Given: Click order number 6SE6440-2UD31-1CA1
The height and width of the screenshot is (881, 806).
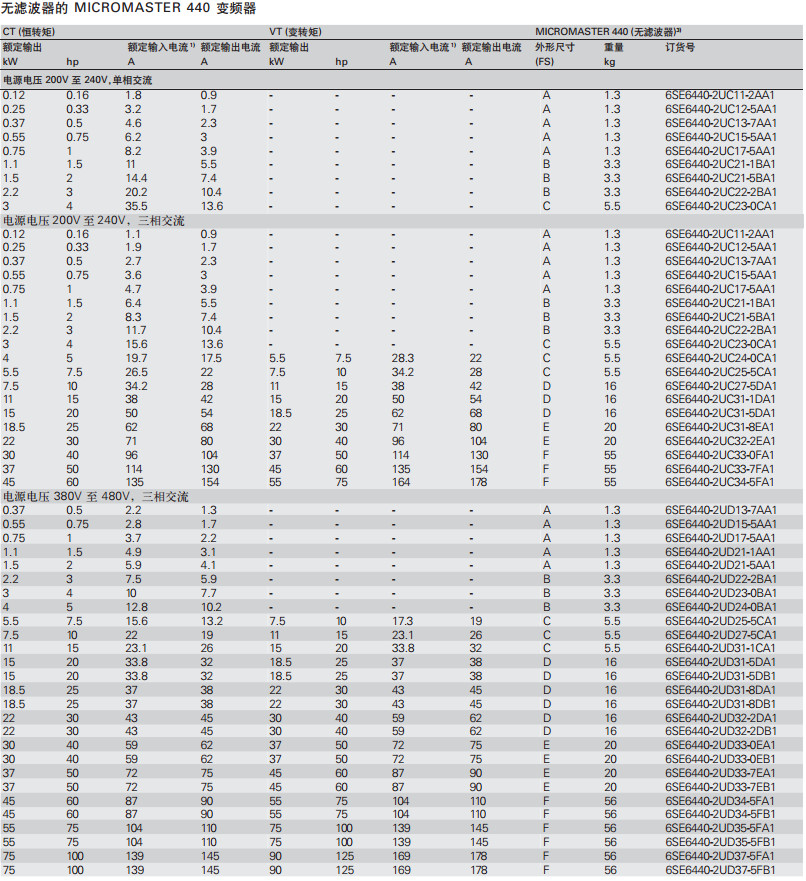Looking at the screenshot, I should click(x=720, y=648).
